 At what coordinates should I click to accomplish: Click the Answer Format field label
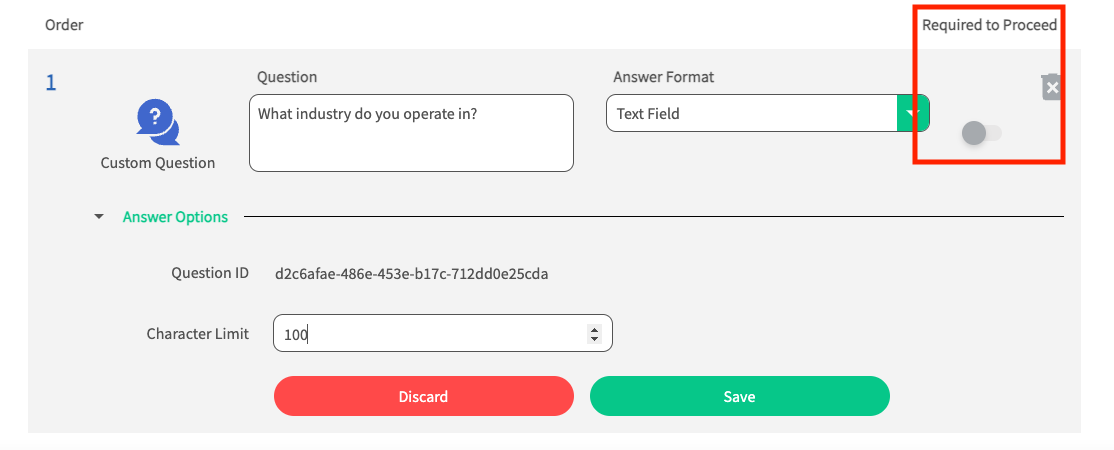pyautogui.click(x=663, y=77)
